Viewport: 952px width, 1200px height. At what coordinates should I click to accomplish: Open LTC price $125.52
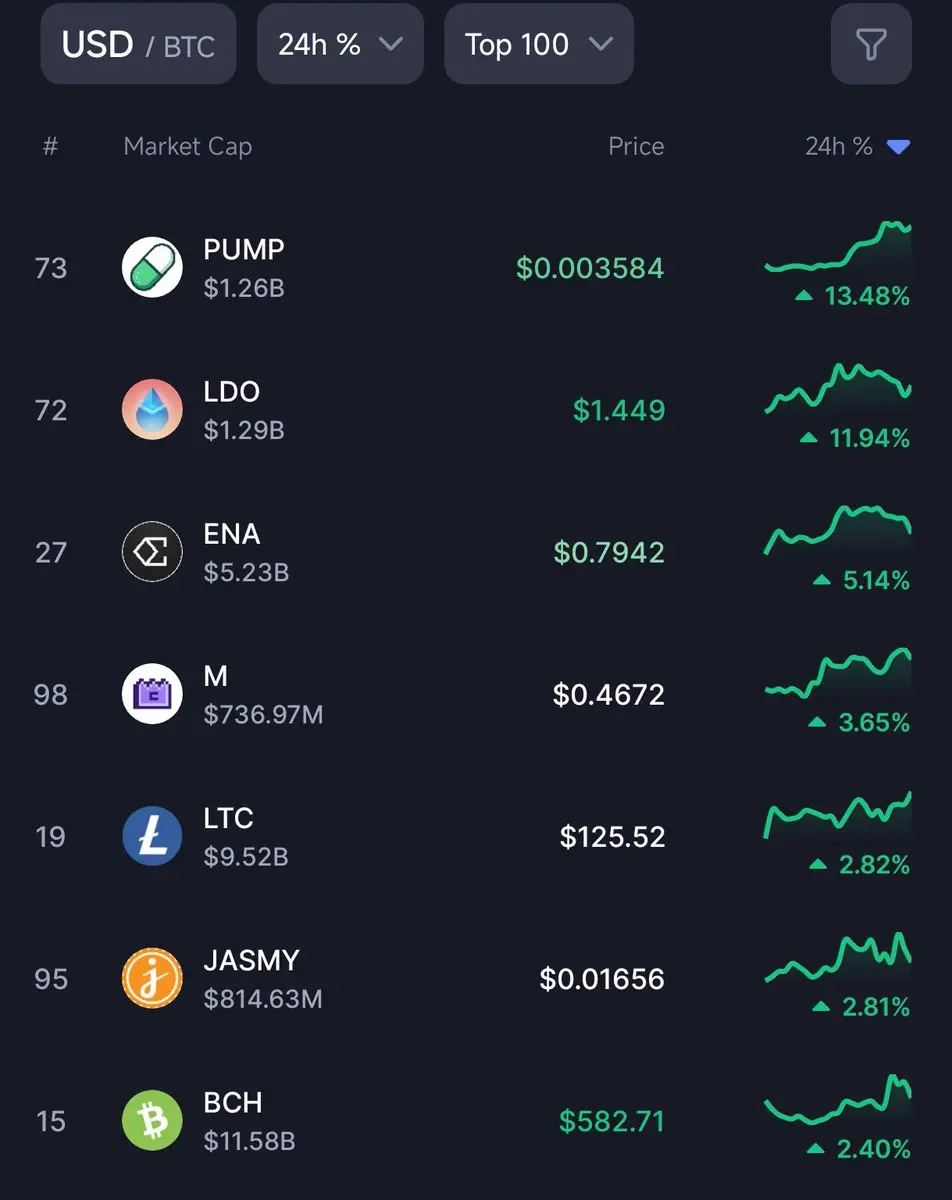point(612,836)
